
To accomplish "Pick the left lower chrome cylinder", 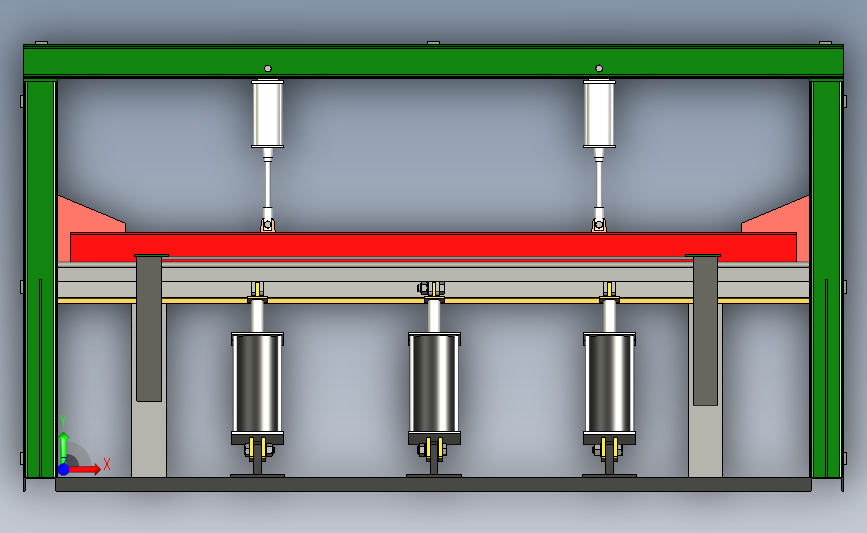I will [257, 384].
